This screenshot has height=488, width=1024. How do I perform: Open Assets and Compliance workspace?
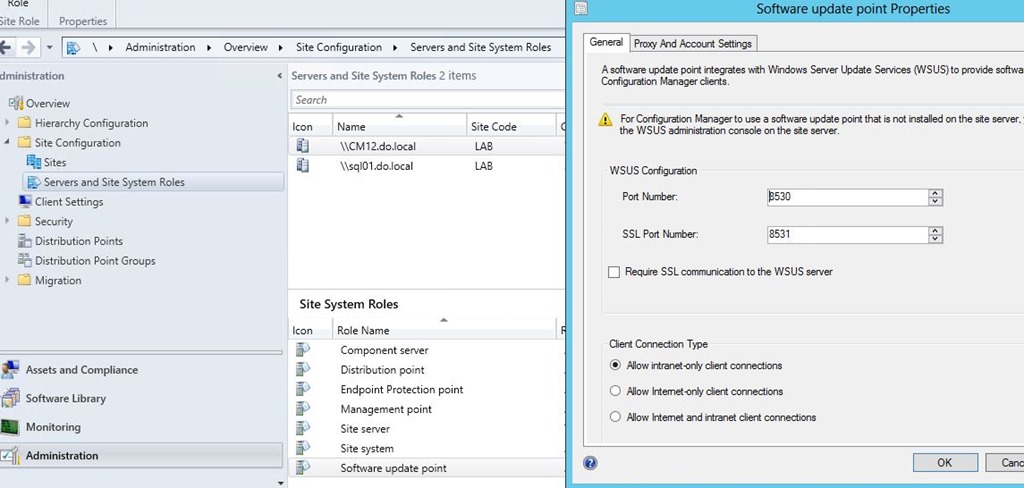pos(141,370)
